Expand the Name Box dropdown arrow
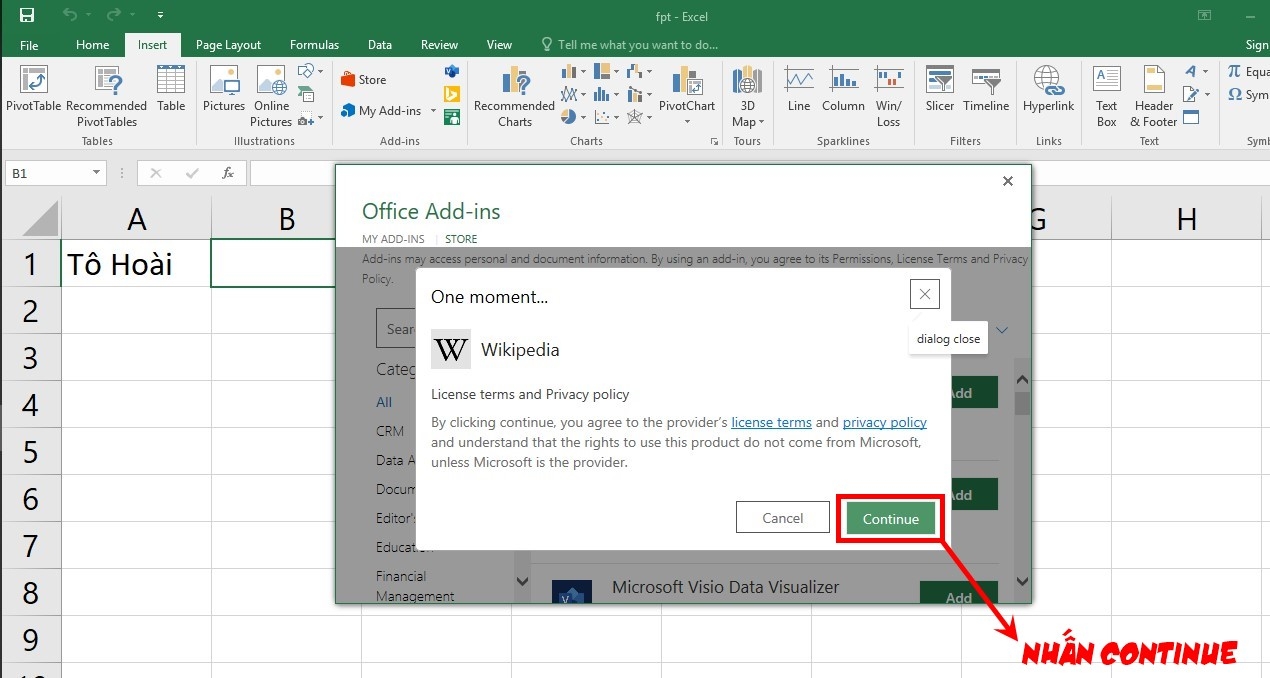The width and height of the screenshot is (1270, 678). pos(96,173)
